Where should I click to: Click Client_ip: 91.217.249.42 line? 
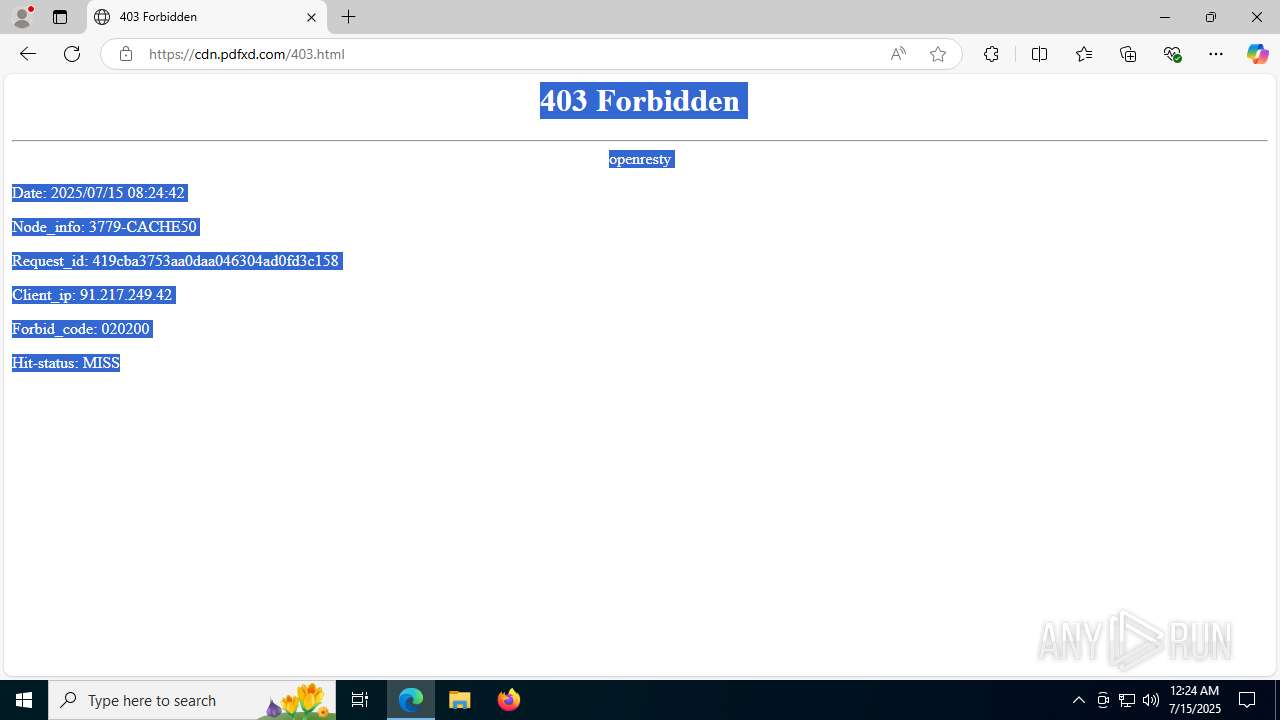(93, 295)
